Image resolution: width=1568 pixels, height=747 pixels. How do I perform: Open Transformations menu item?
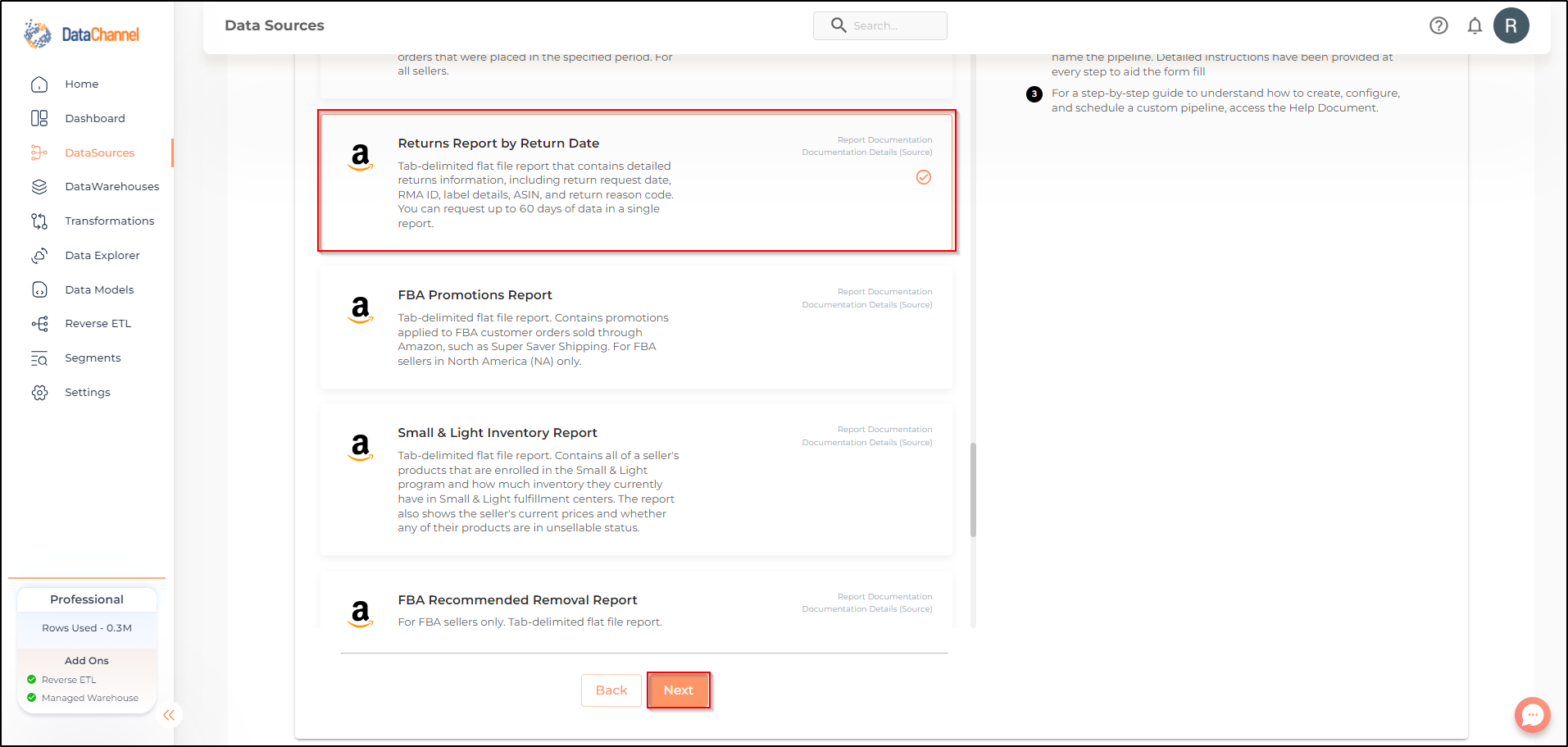point(110,221)
